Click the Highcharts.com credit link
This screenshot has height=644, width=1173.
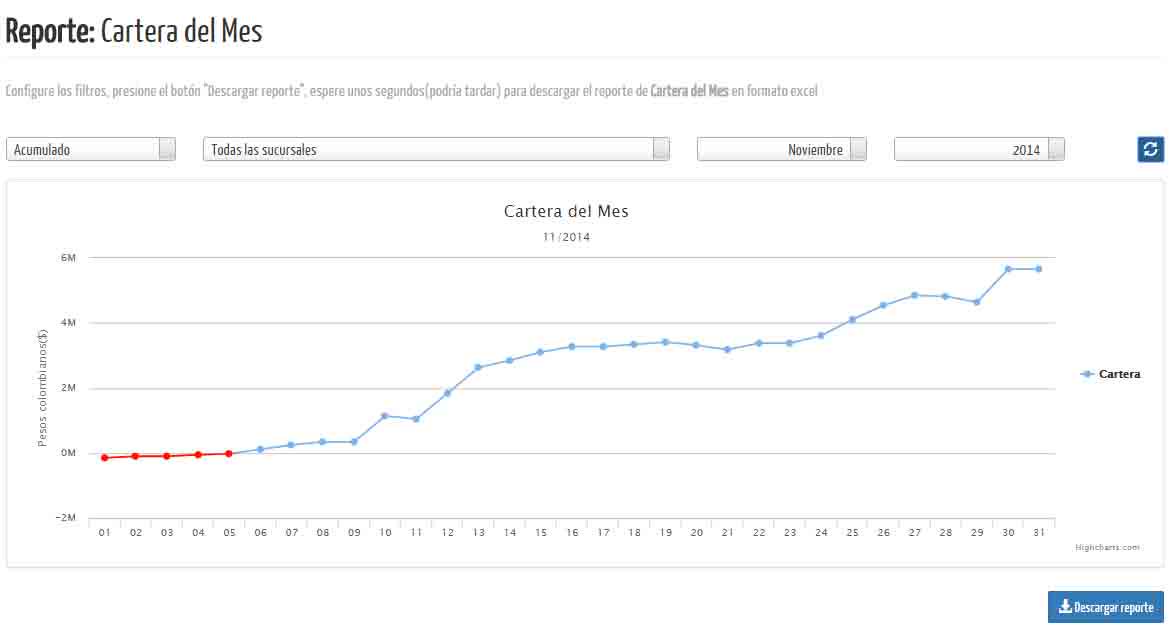1107,548
